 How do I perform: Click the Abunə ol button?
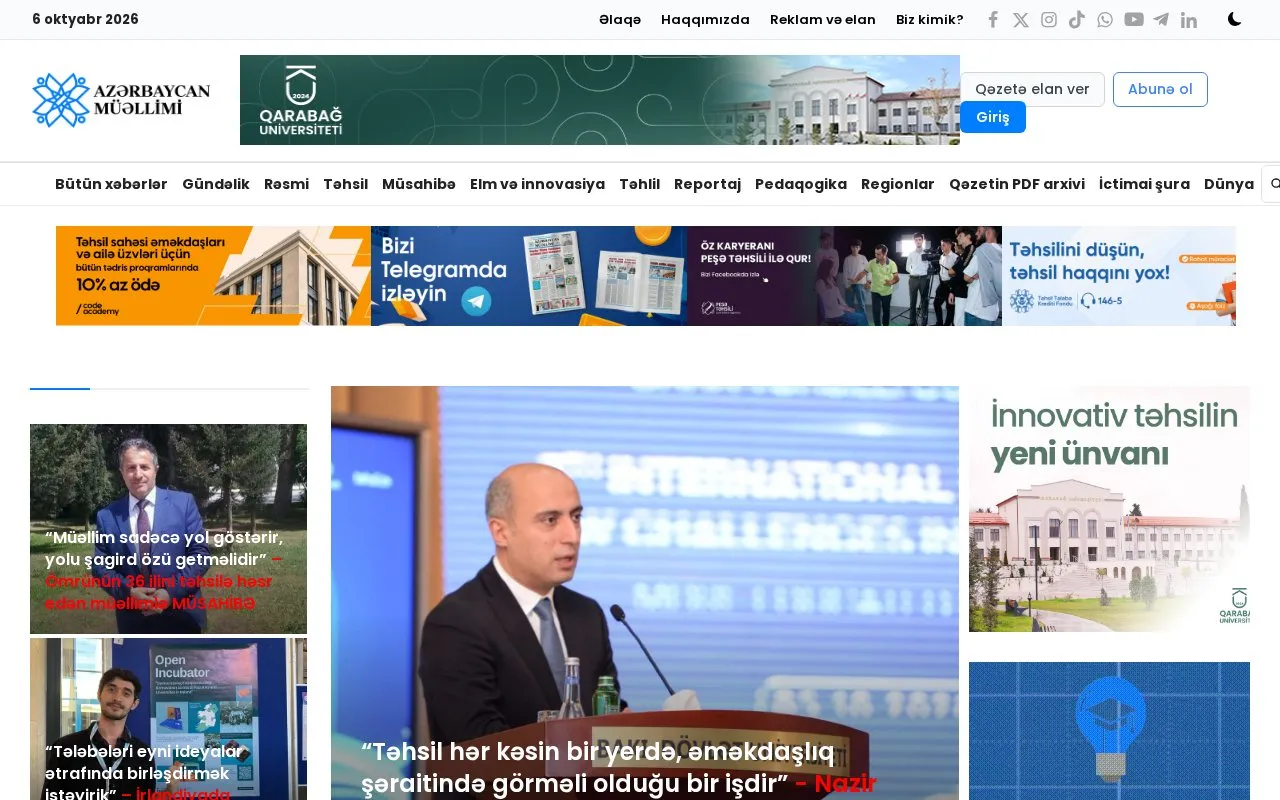pos(1160,89)
